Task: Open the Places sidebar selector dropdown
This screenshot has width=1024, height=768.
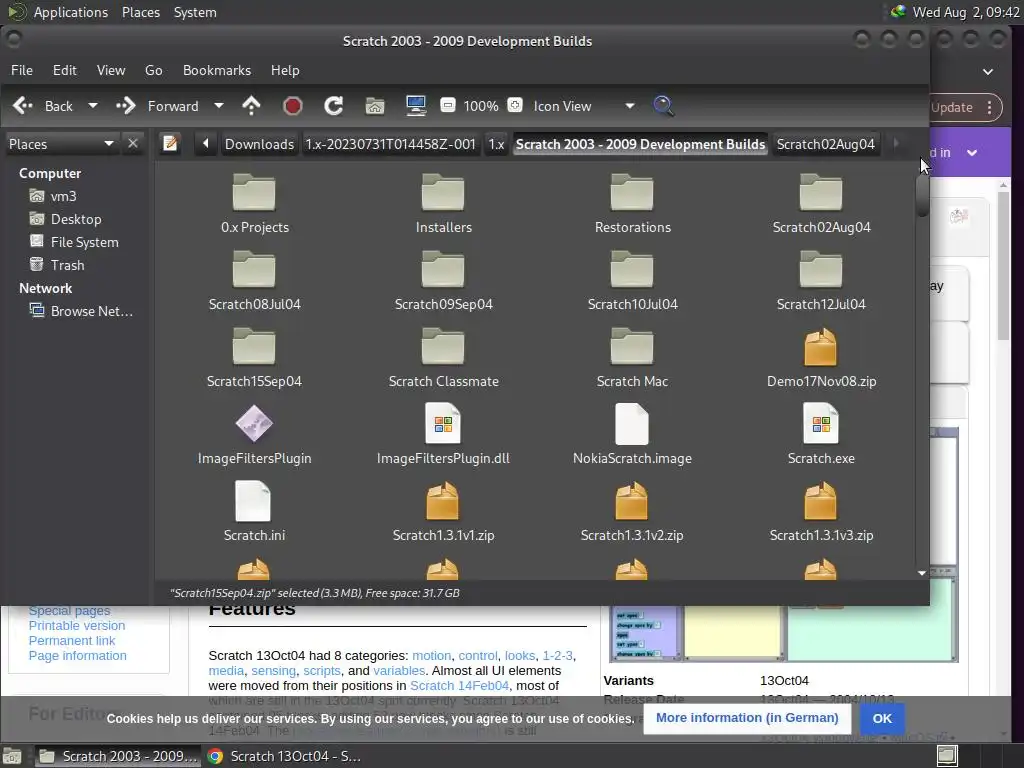Action: coord(61,144)
